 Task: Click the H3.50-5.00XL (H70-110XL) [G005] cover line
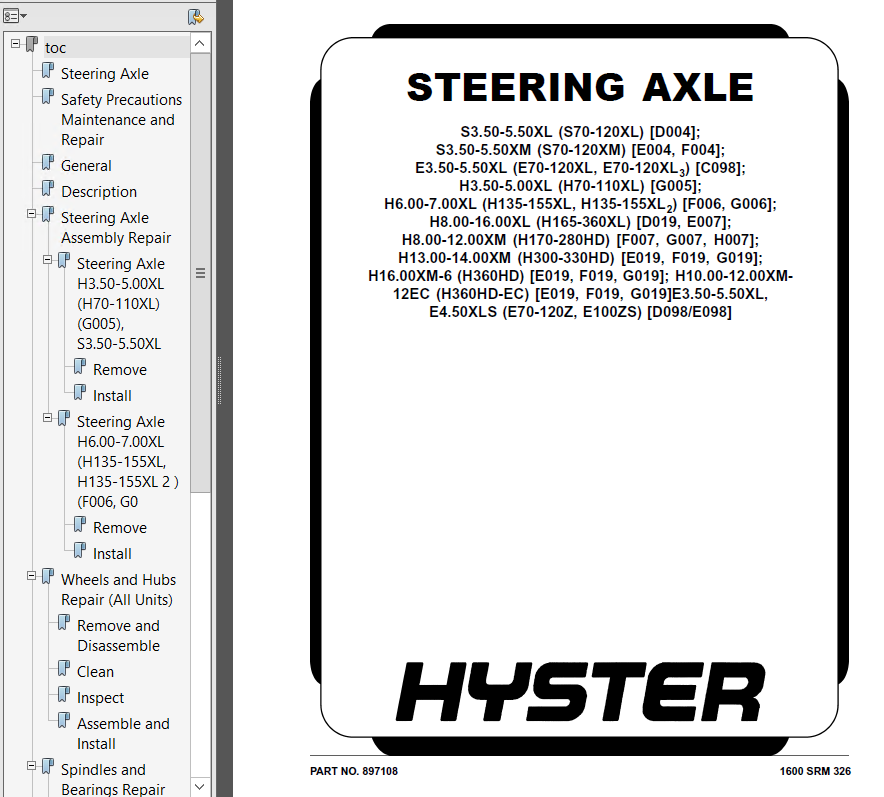coord(580,185)
